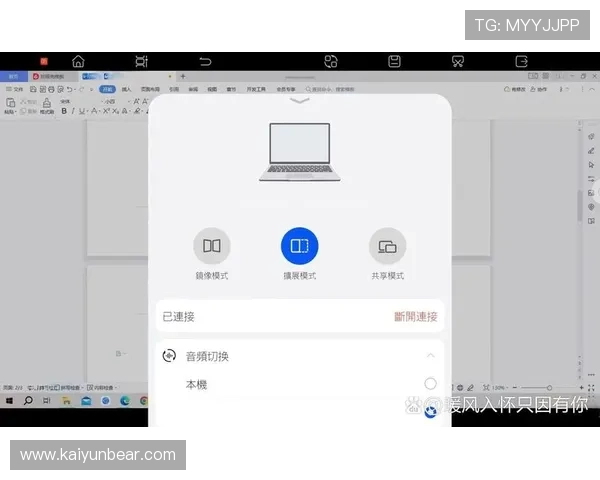This screenshot has height=480, width=600.
Task: Click WPS vertical scrollbar on right
Action: [579, 205]
